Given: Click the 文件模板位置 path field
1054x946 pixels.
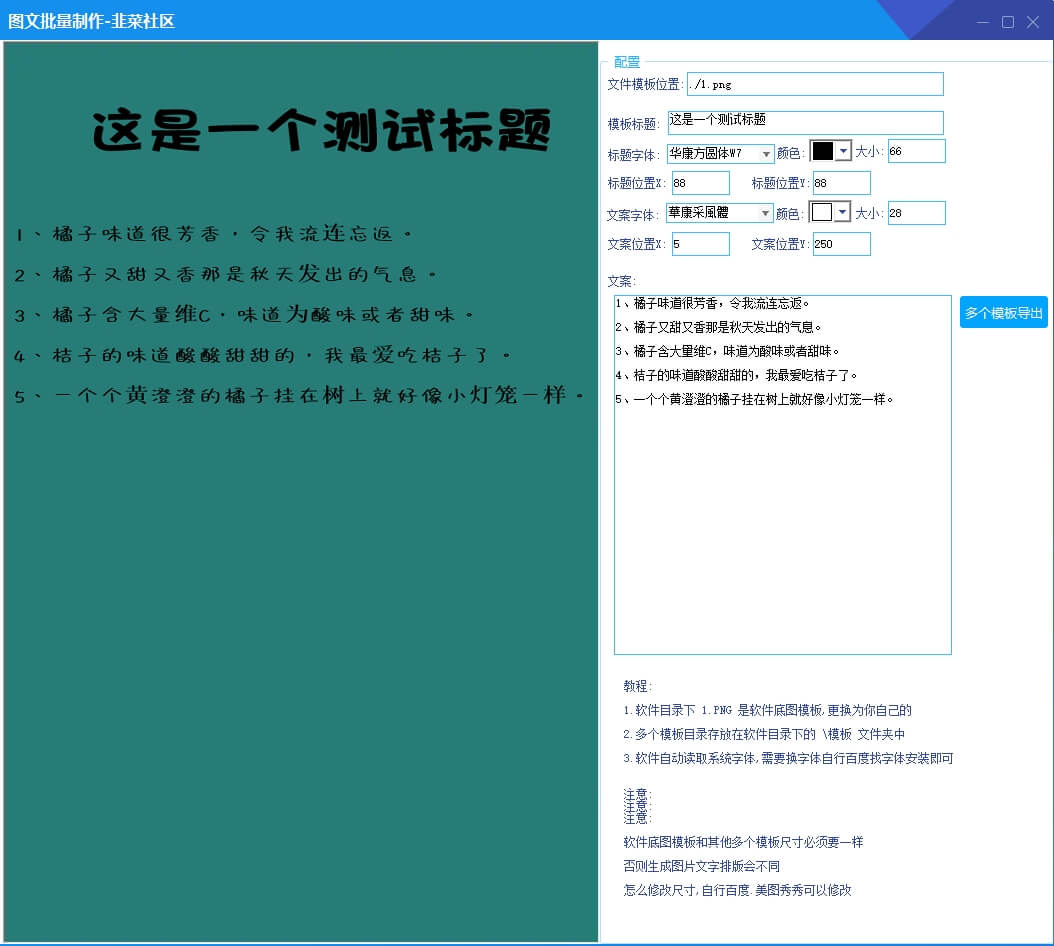Looking at the screenshot, I should [813, 84].
